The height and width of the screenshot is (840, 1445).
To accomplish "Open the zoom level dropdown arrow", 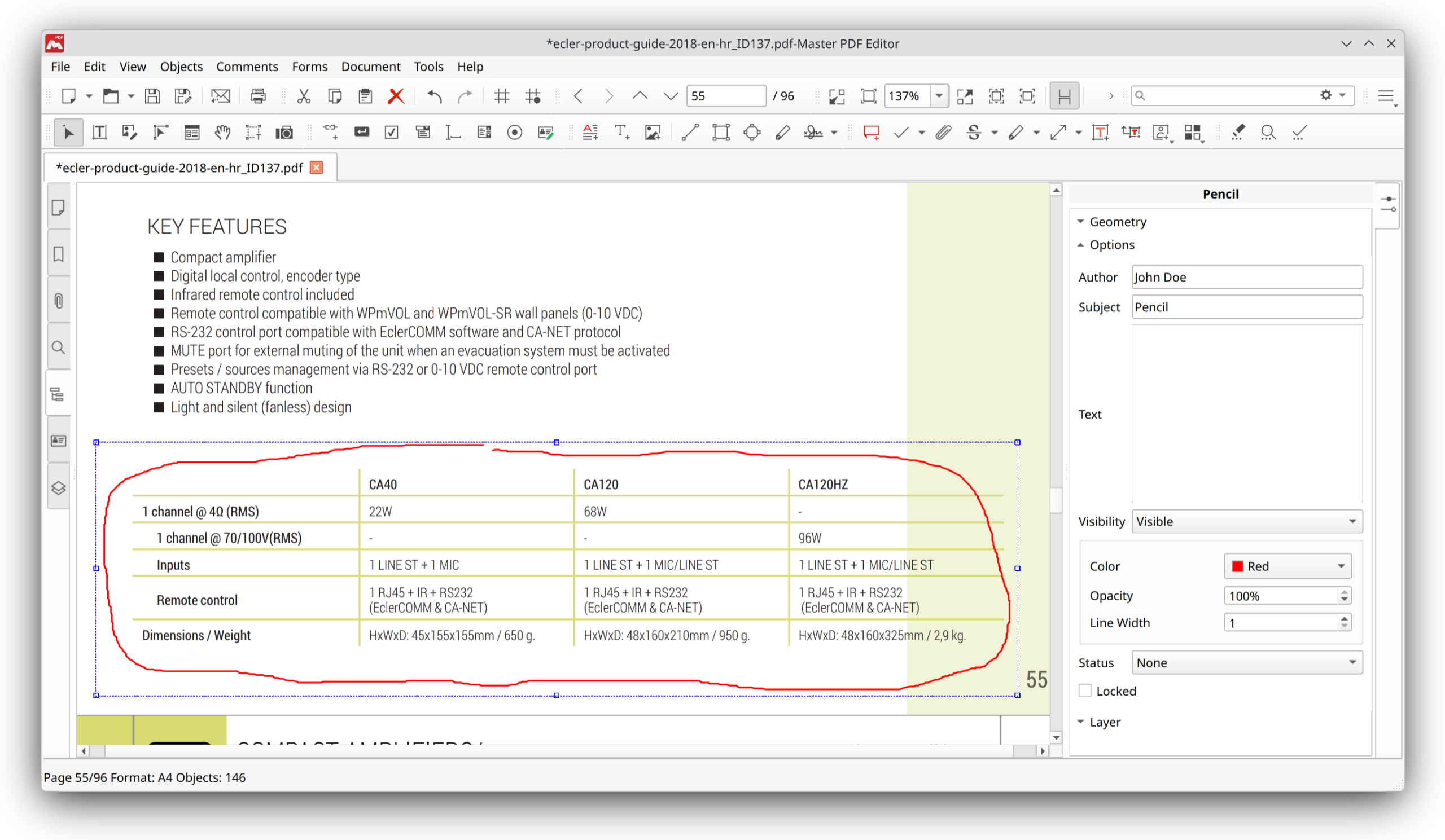I will click(x=939, y=96).
